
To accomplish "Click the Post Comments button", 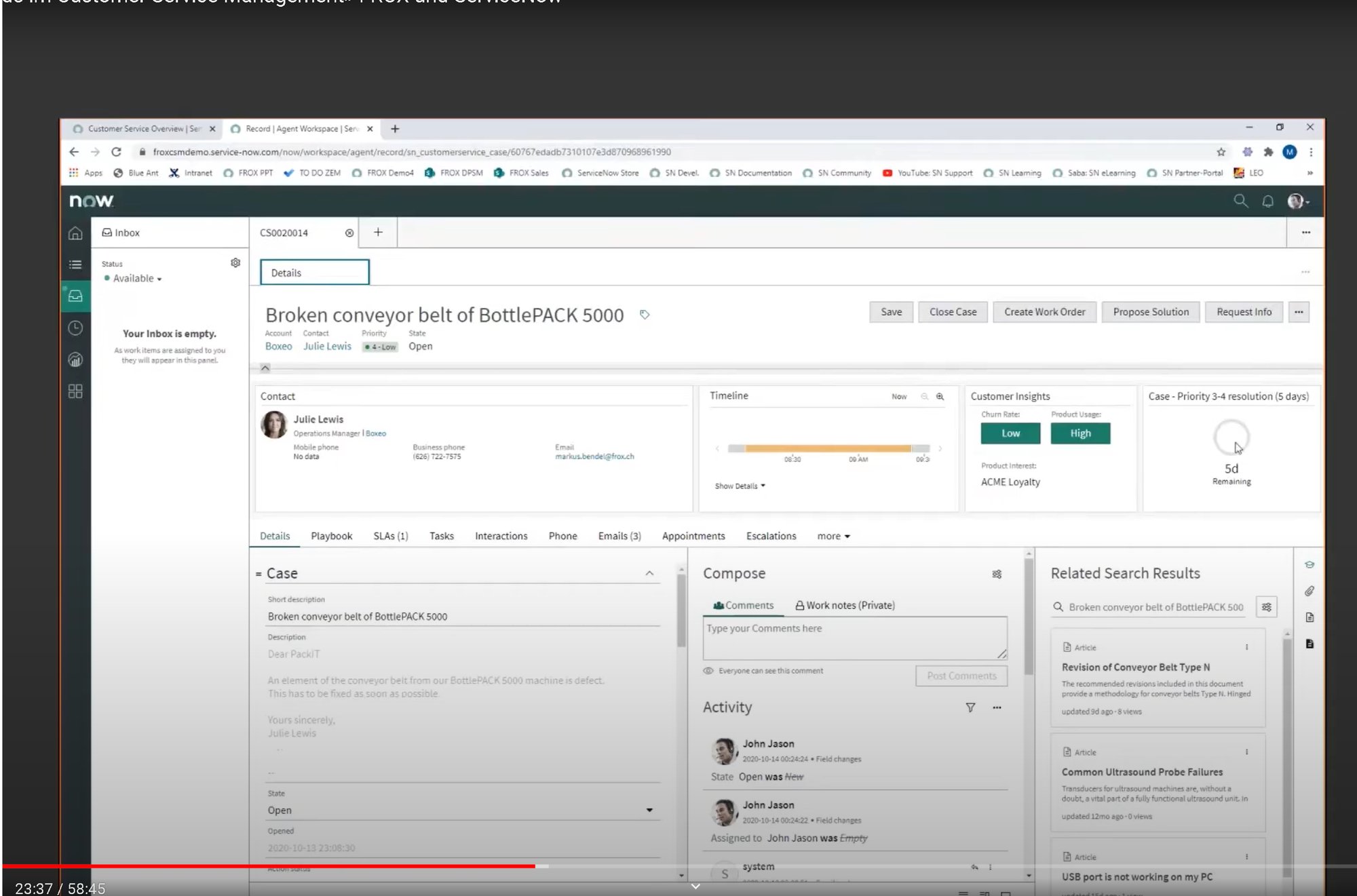I will 961,676.
